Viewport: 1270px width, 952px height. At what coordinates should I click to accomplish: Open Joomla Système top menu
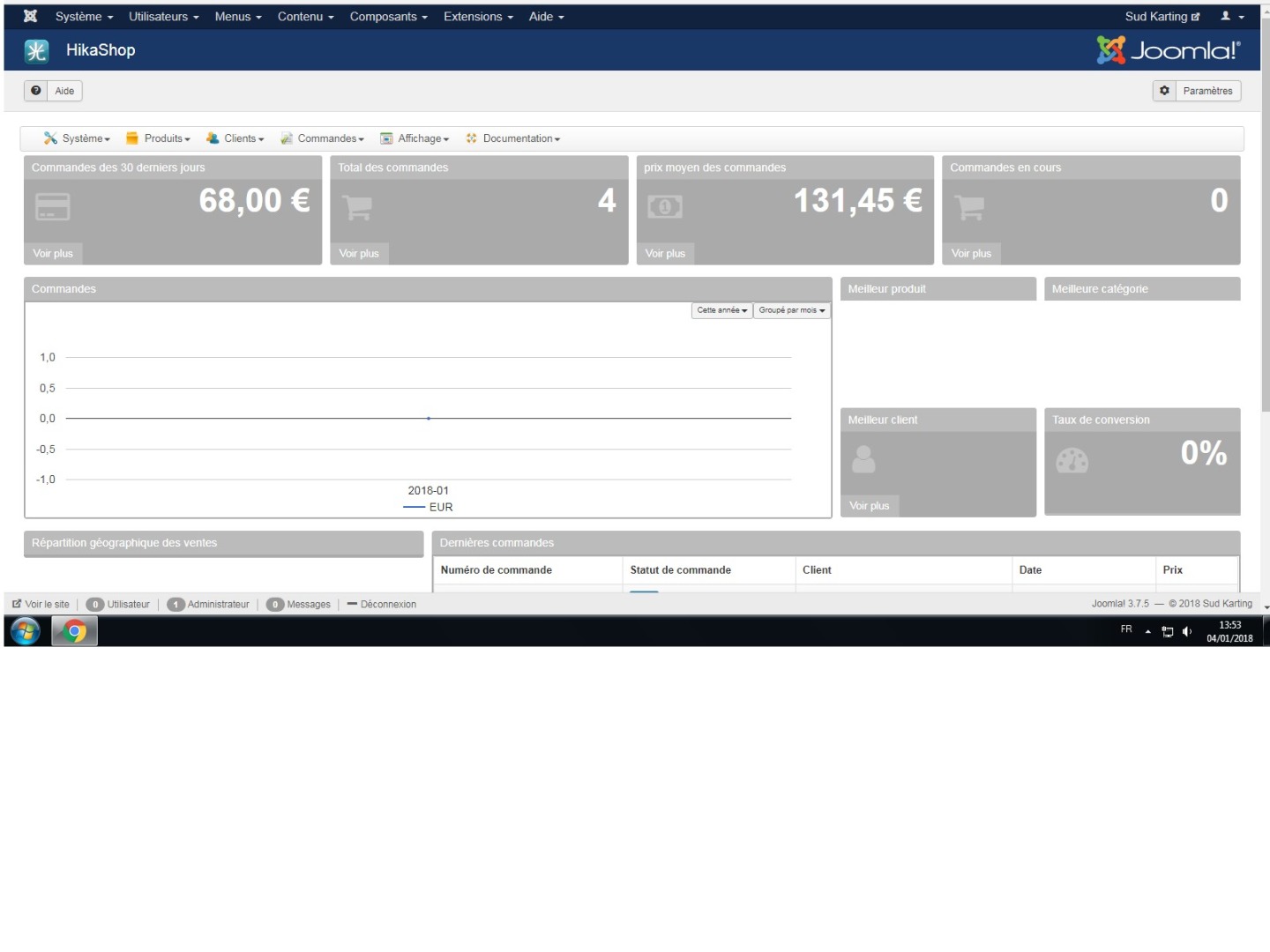pyautogui.click(x=84, y=17)
